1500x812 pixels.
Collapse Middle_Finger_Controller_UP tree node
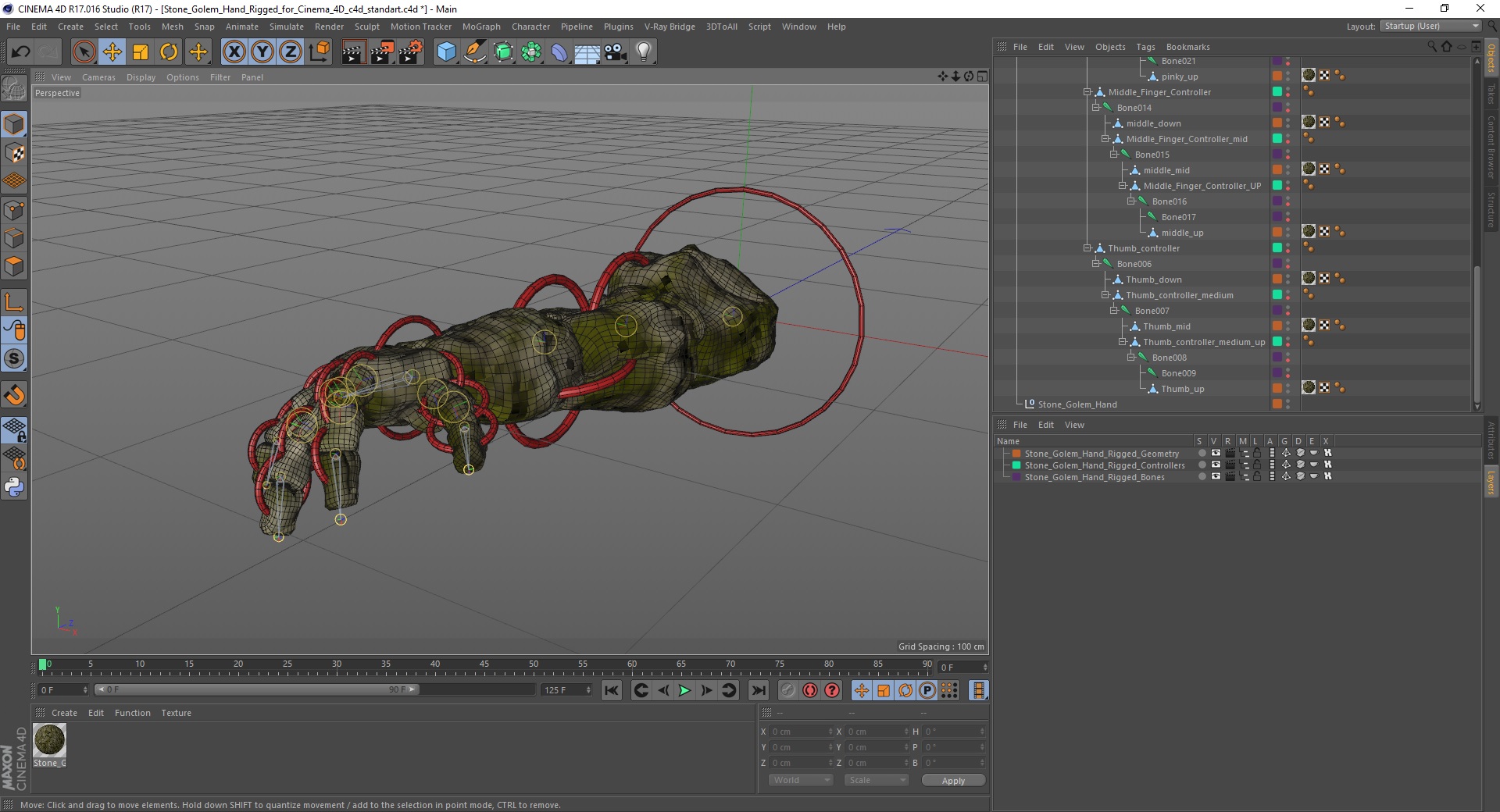coord(1122,186)
